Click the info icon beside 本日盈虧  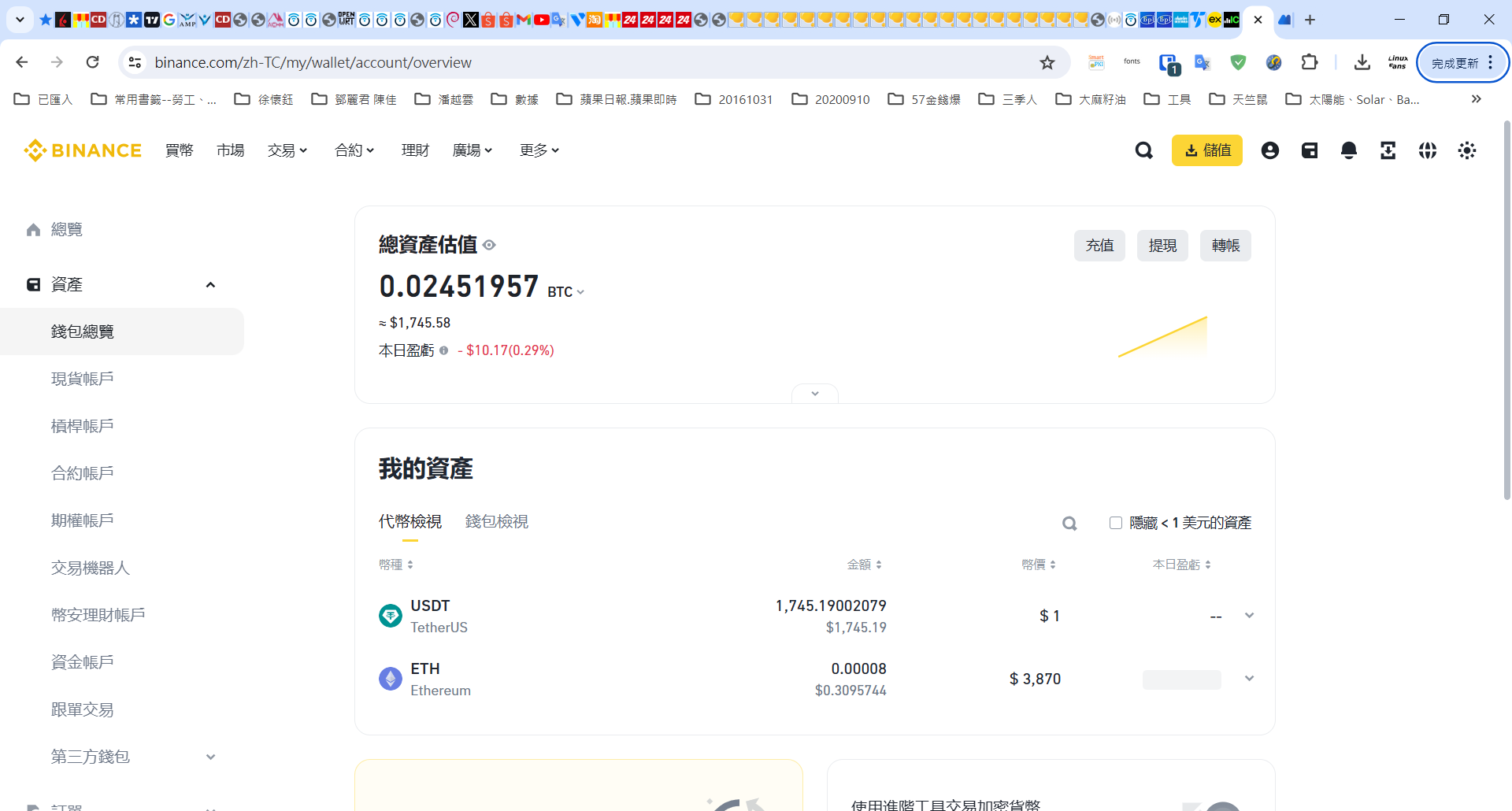pyautogui.click(x=443, y=350)
